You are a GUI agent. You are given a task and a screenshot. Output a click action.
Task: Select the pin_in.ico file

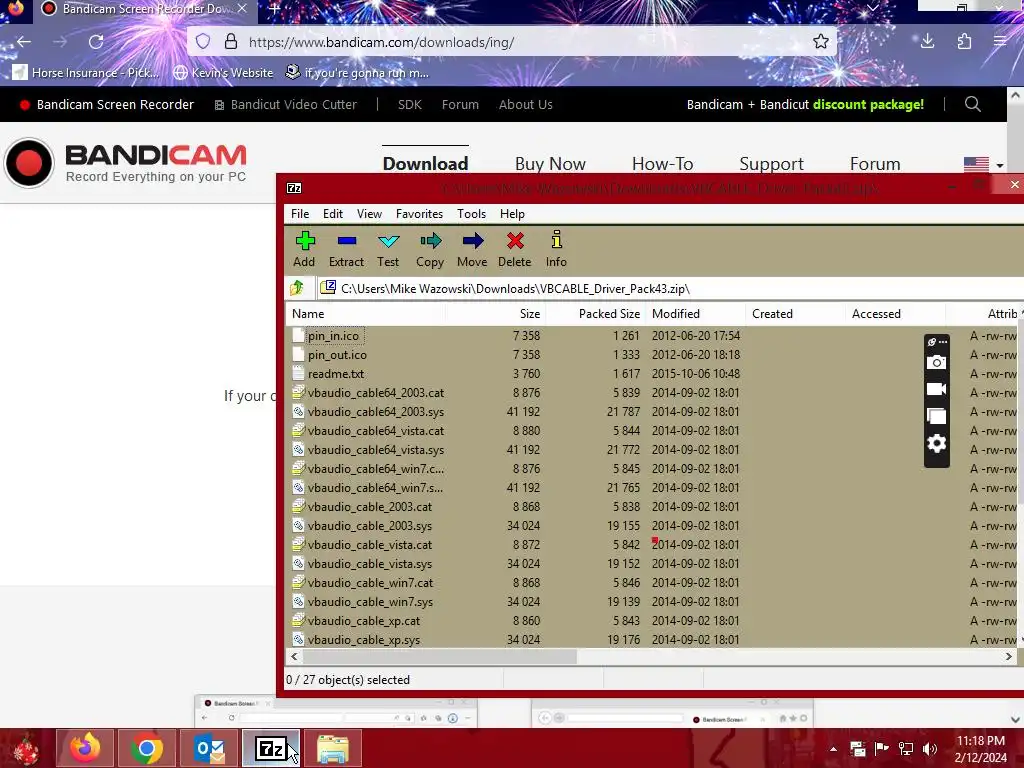click(333, 336)
